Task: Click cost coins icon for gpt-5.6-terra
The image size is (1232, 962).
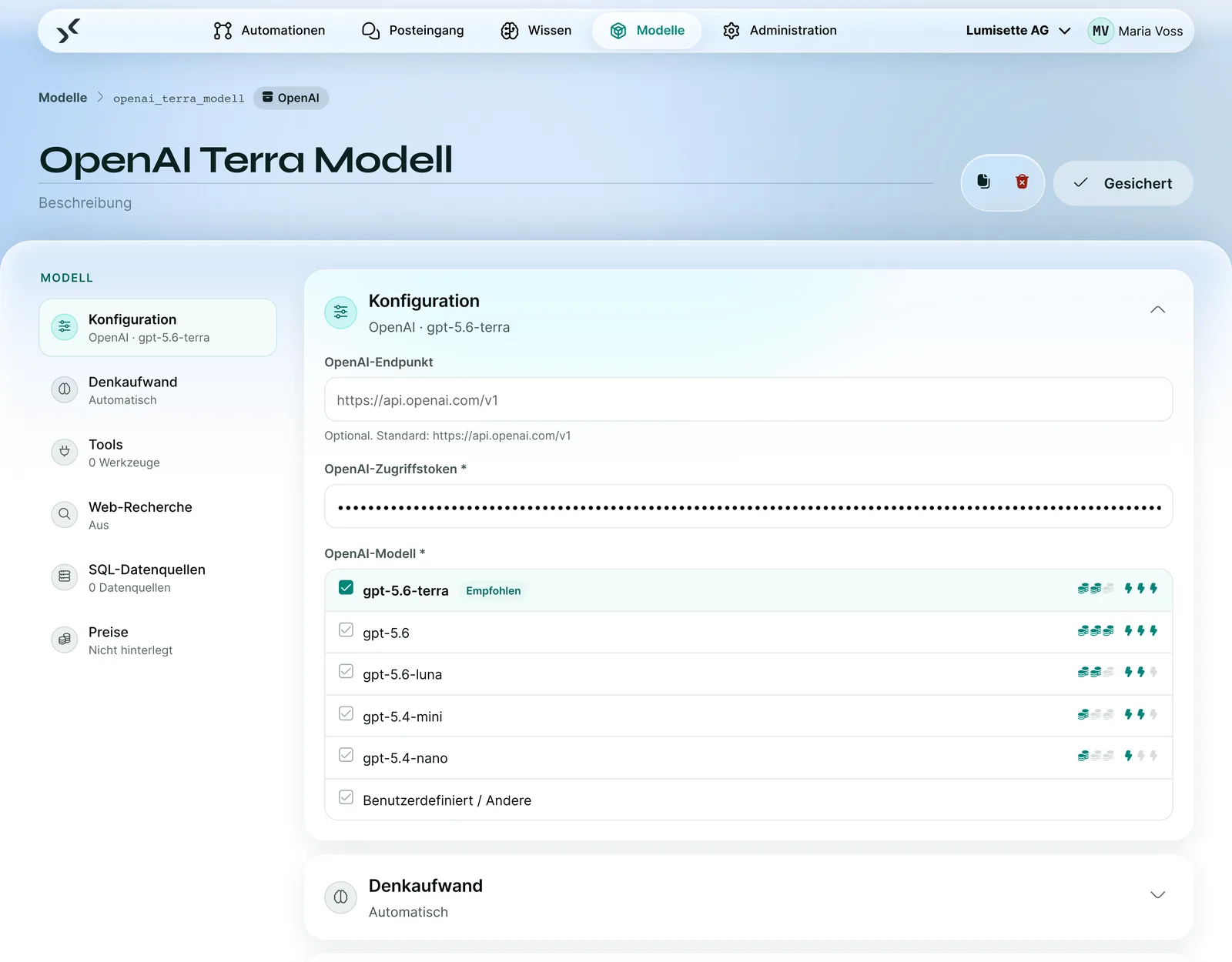Action: (x=1096, y=589)
